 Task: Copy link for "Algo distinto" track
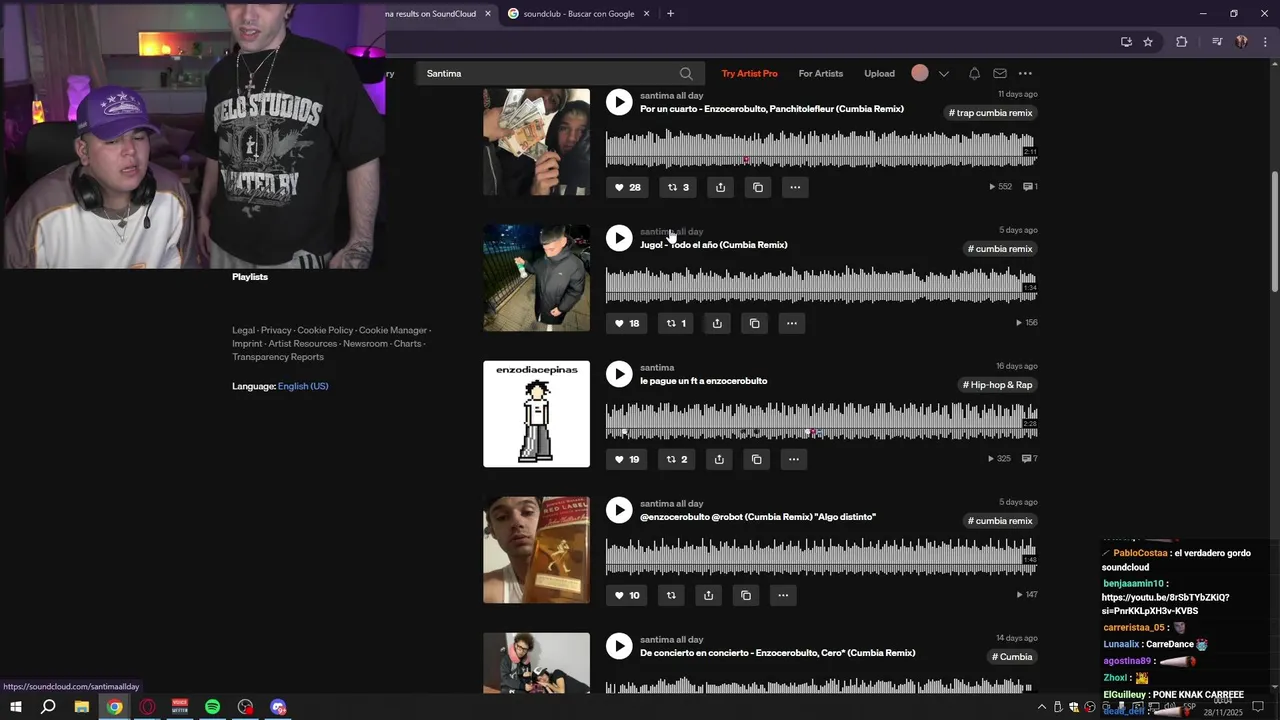click(x=745, y=595)
